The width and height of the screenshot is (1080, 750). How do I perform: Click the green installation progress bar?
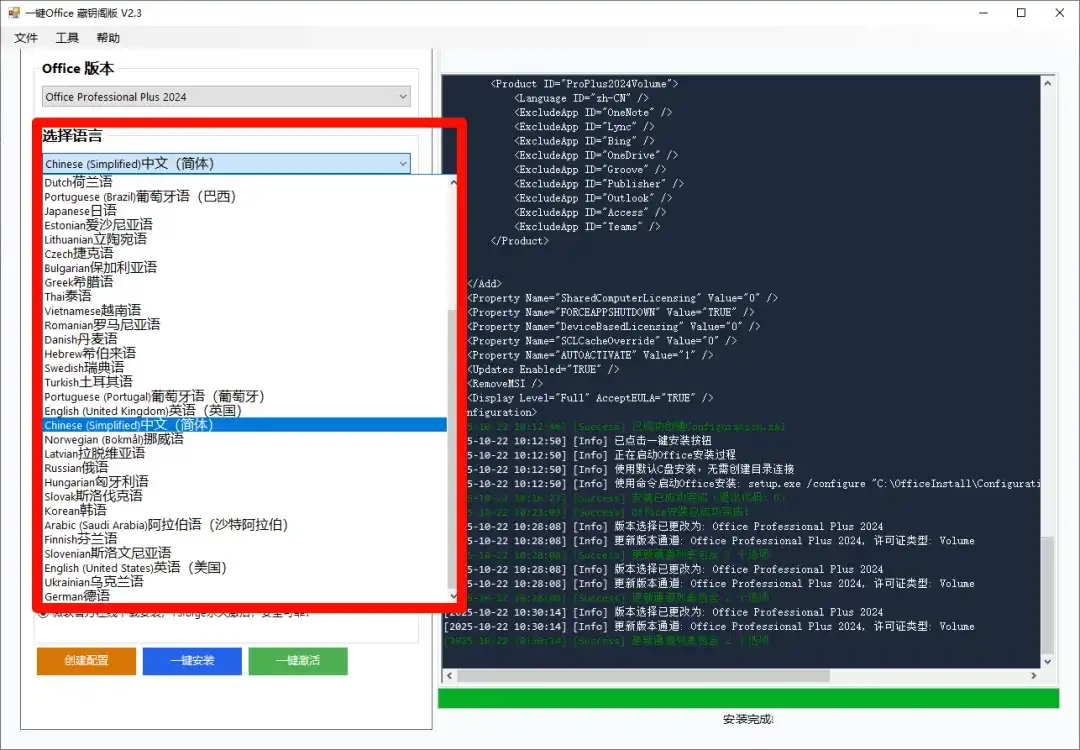748,699
